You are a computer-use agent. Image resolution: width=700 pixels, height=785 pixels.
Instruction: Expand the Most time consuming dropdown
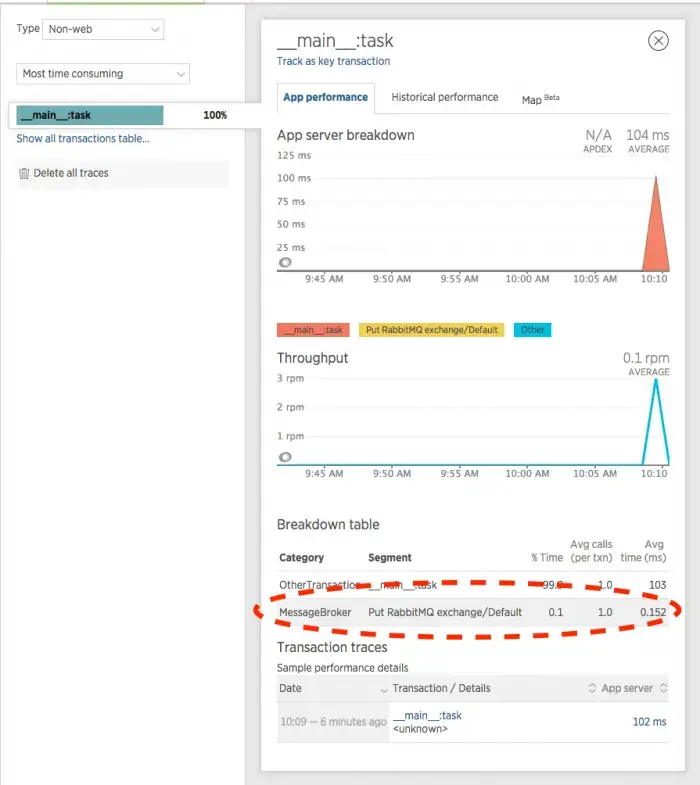click(103, 74)
